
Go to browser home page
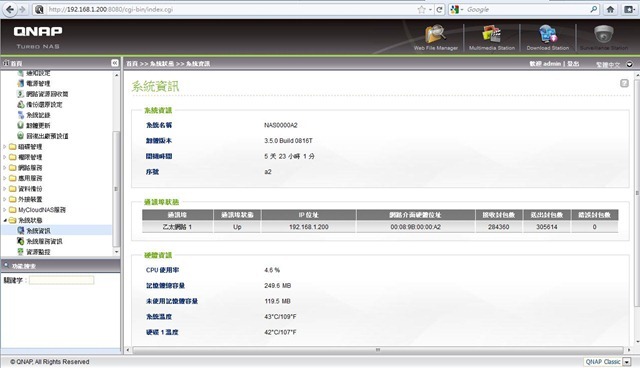tap(610, 9)
